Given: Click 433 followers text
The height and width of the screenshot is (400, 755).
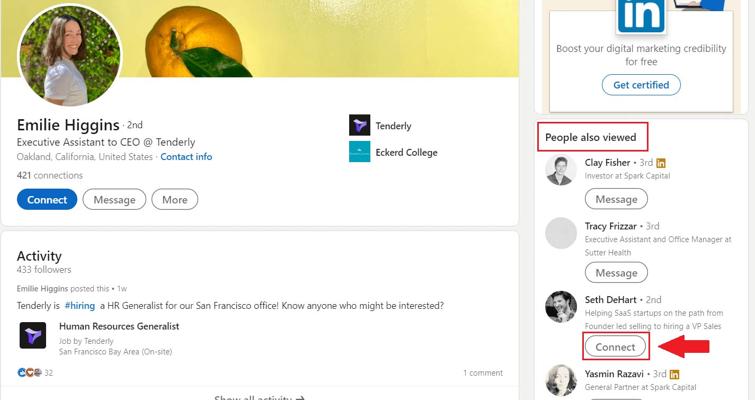Looking at the screenshot, I should (44, 270).
